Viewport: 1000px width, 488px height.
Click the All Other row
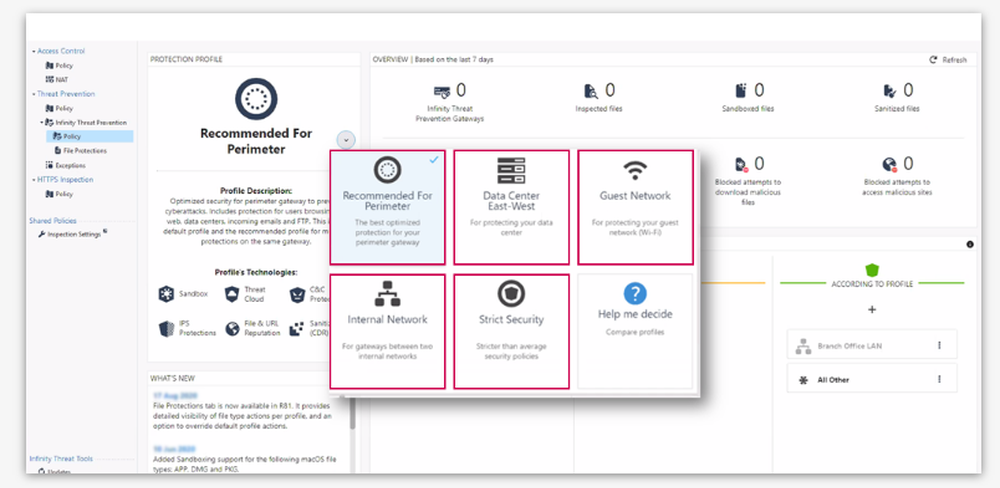coord(872,378)
